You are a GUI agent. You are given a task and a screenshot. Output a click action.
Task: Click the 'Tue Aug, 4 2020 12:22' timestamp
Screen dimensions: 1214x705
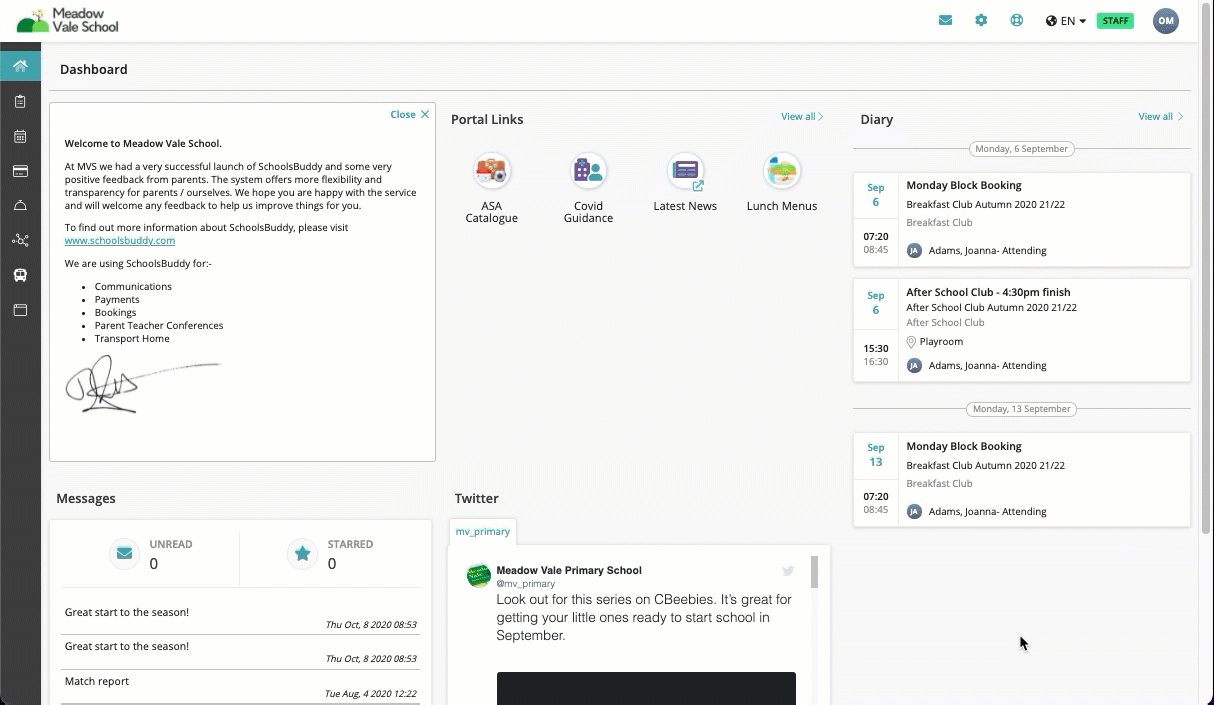click(371, 694)
